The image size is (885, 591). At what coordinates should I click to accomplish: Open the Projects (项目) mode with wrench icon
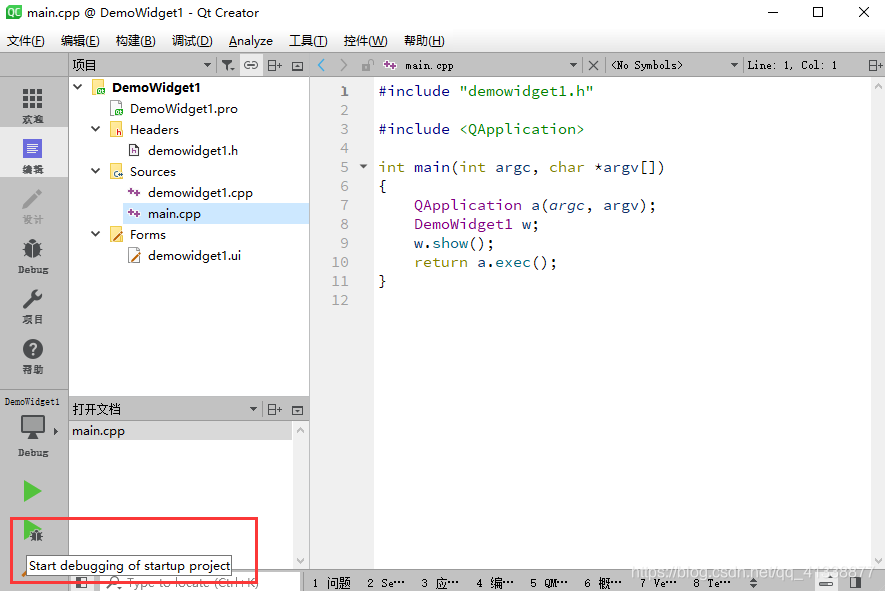pos(33,306)
